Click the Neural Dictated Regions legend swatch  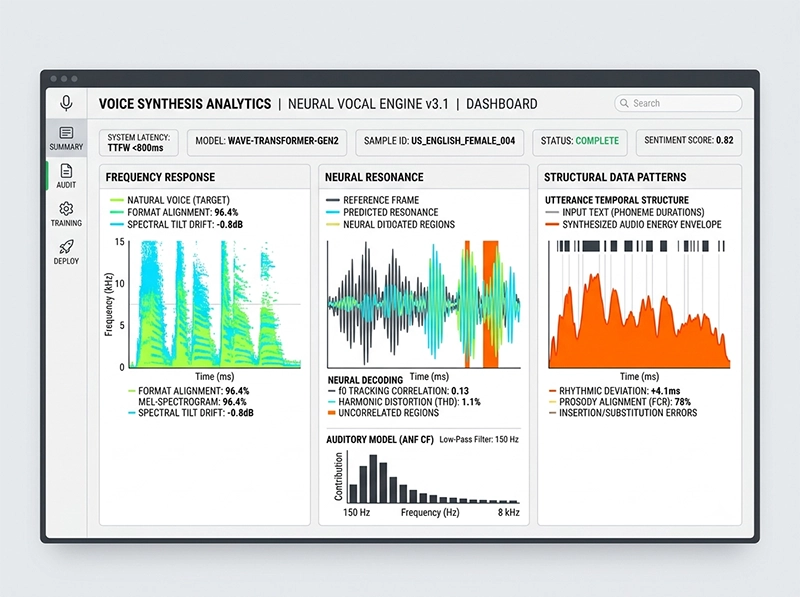pos(332,225)
